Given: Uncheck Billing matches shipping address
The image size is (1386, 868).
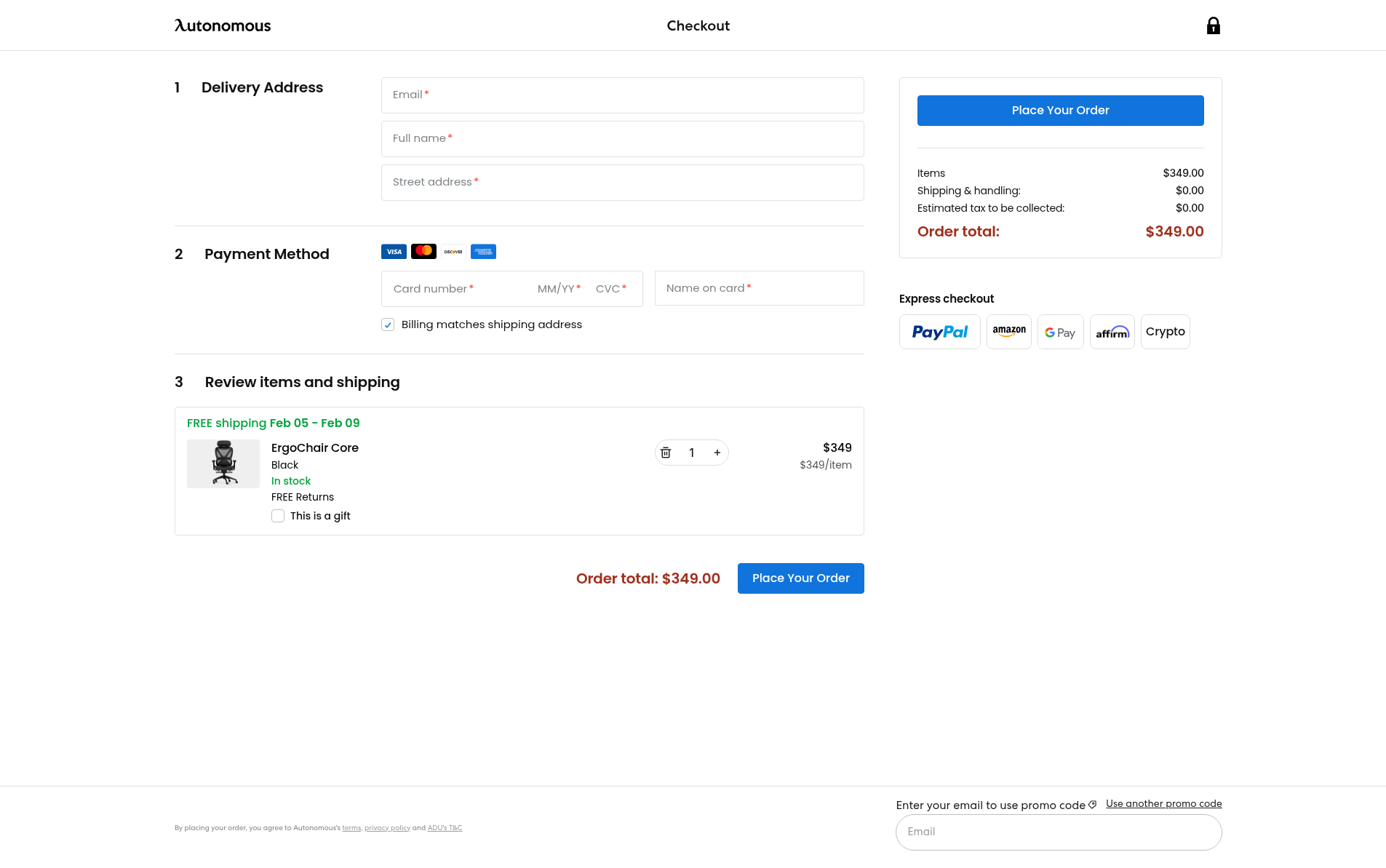Looking at the screenshot, I should coord(388,324).
